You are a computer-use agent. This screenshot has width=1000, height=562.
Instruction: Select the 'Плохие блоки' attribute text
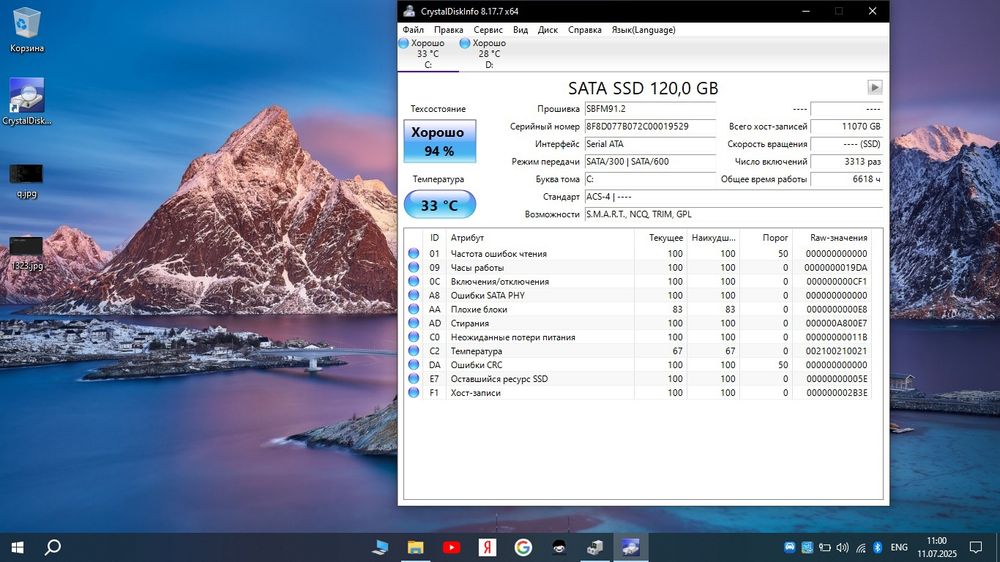[x=479, y=309]
